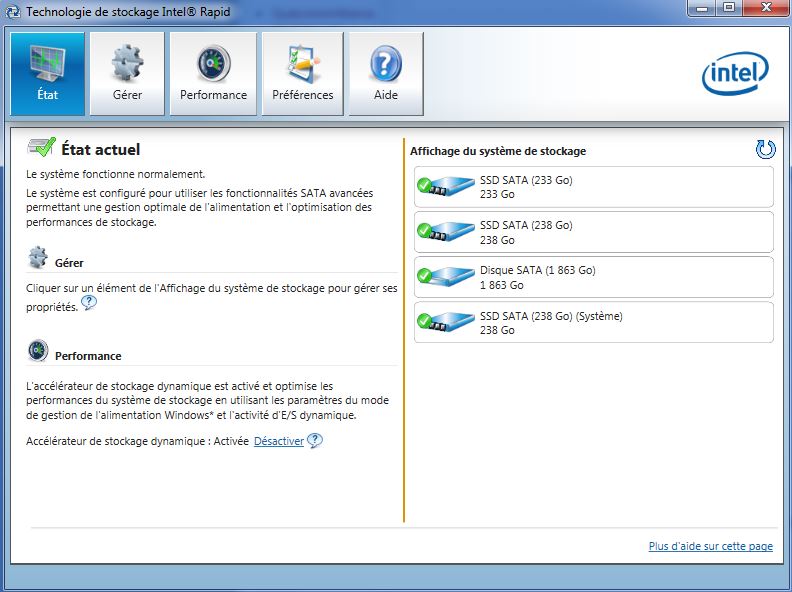This screenshot has height=592, width=792.
Task: Select the SSD SATA (238 Go) (Système) drive
Action: point(593,322)
